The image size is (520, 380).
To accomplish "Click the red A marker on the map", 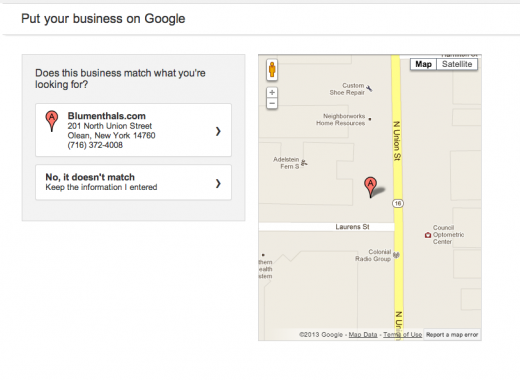I will tap(371, 187).
